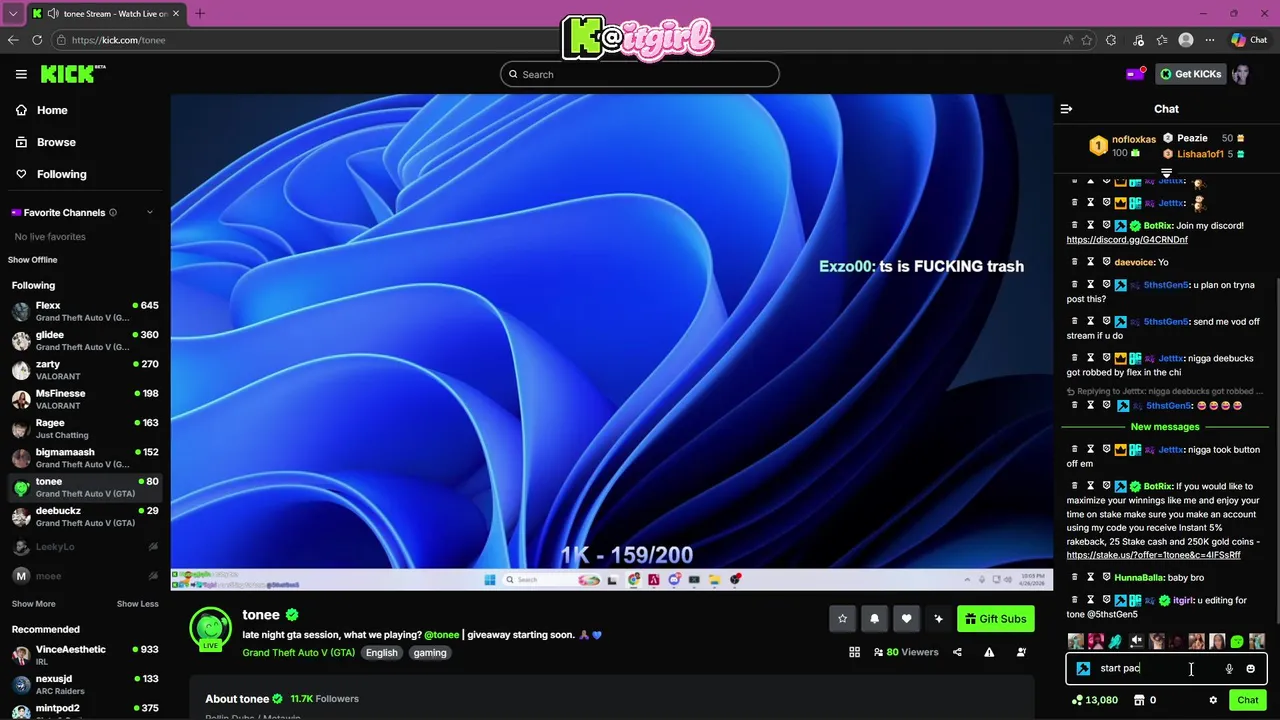This screenshot has height=720, width=1280.
Task: Share the stream via share icon
Action: tap(957, 652)
